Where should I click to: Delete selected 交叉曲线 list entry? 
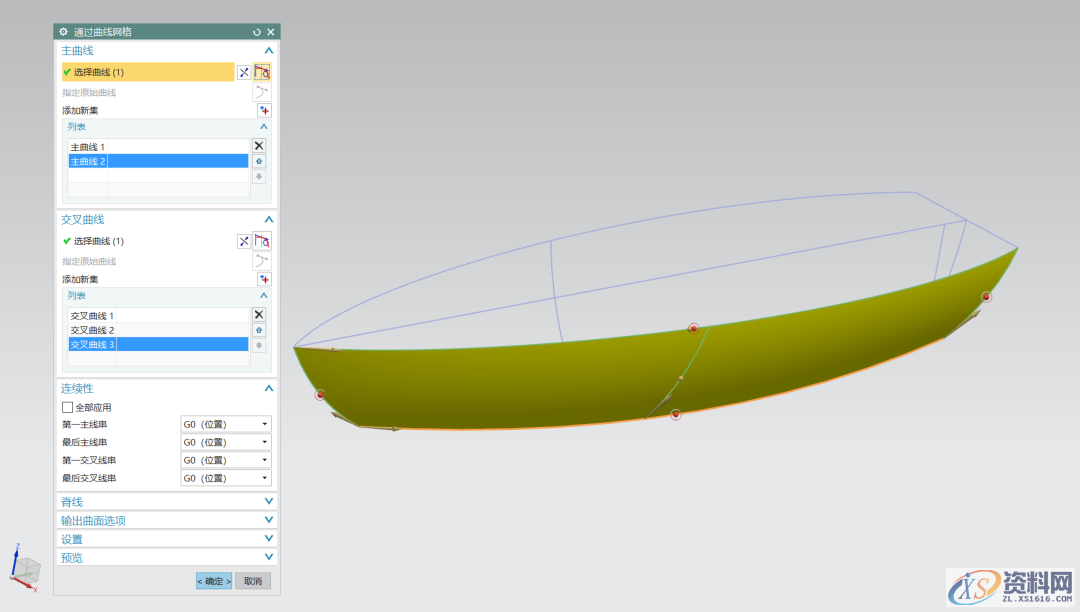click(259, 314)
